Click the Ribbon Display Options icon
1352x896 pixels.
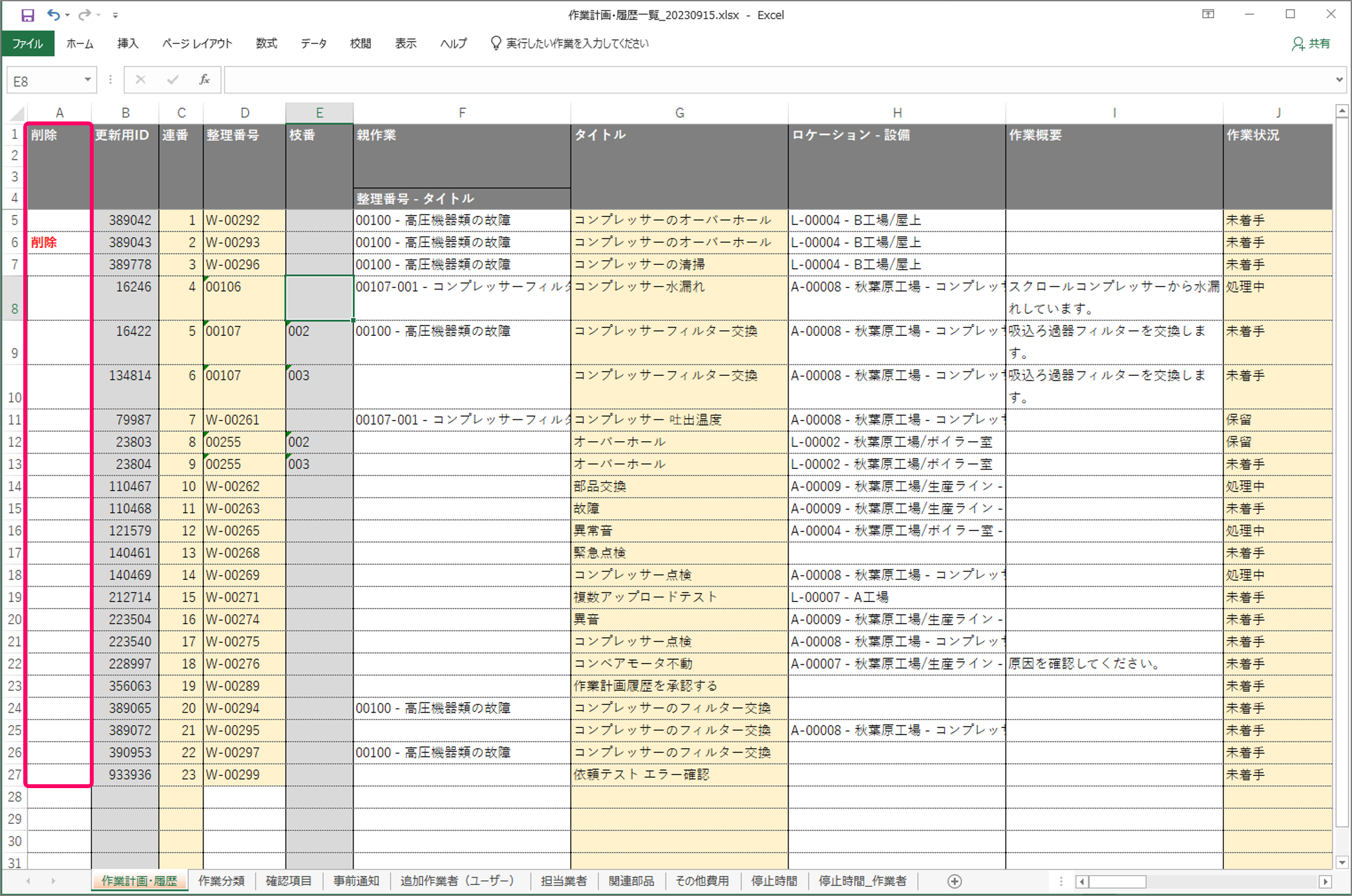coord(1208,14)
